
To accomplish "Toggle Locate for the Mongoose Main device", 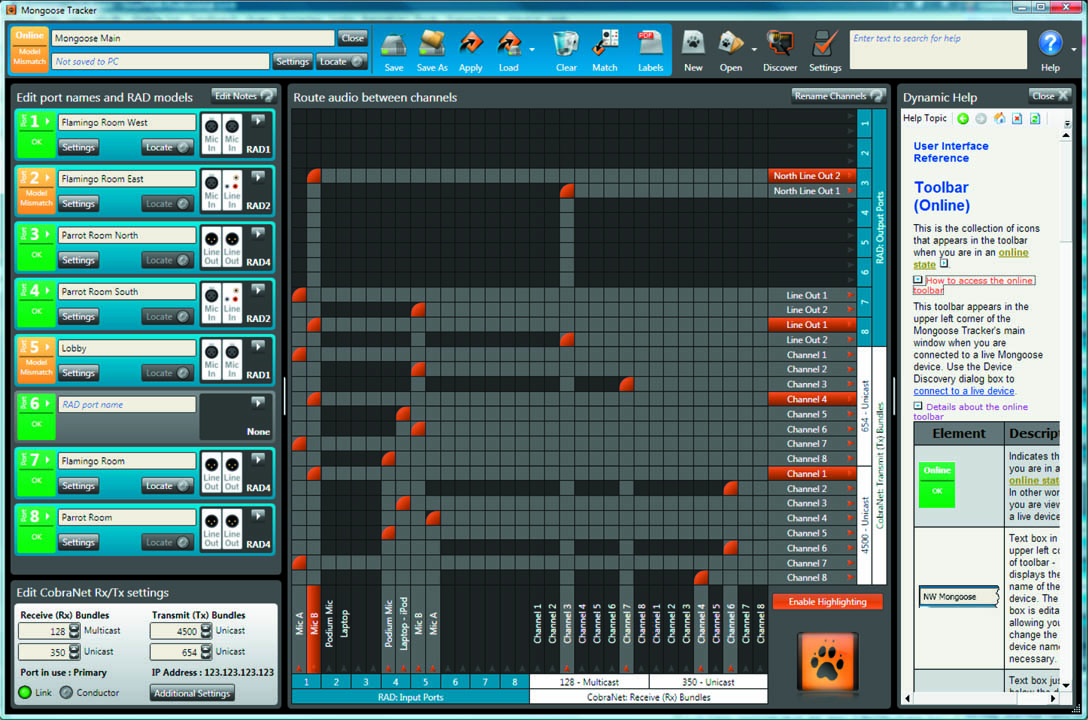I will pos(341,61).
